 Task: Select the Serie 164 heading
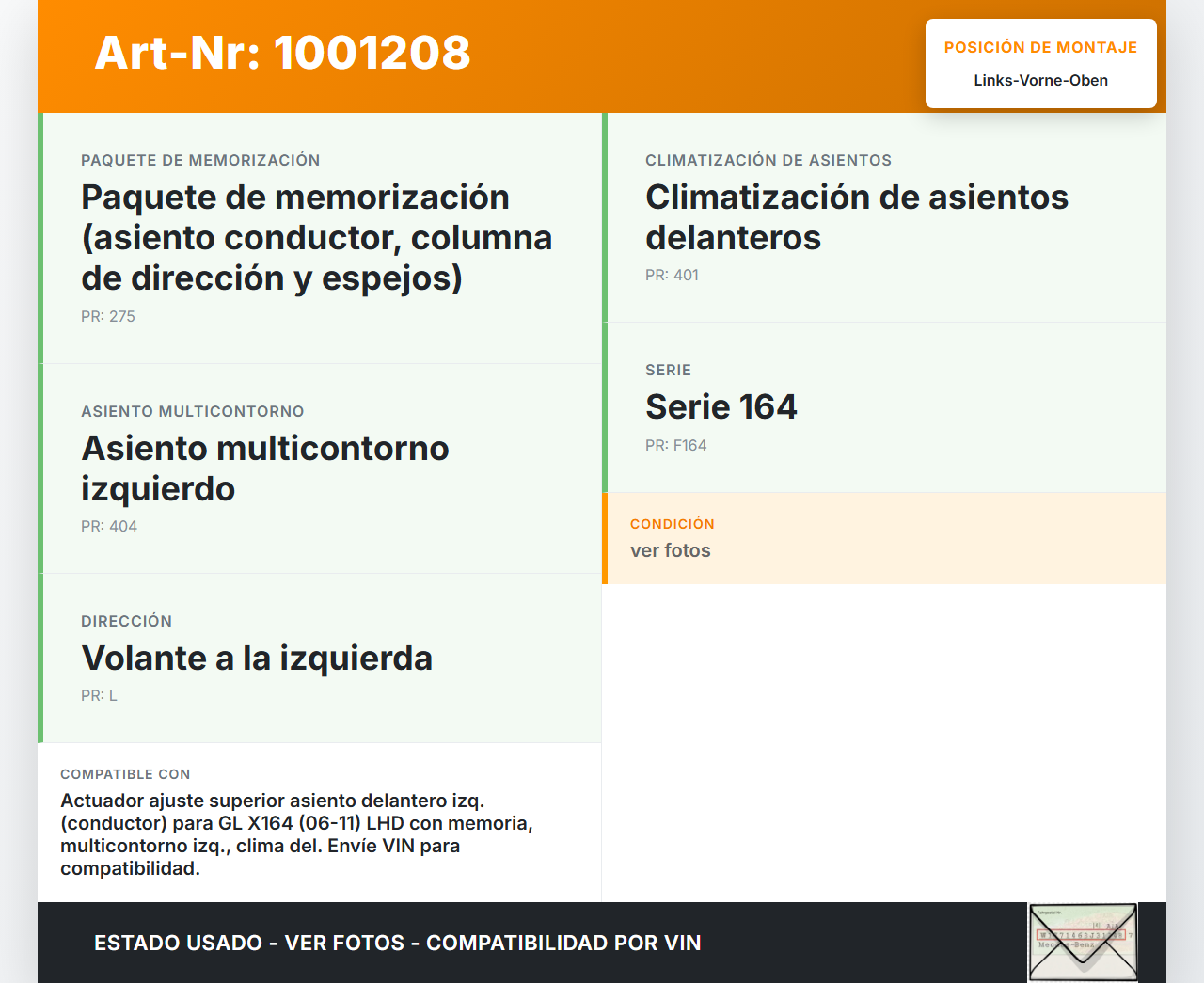(721, 407)
